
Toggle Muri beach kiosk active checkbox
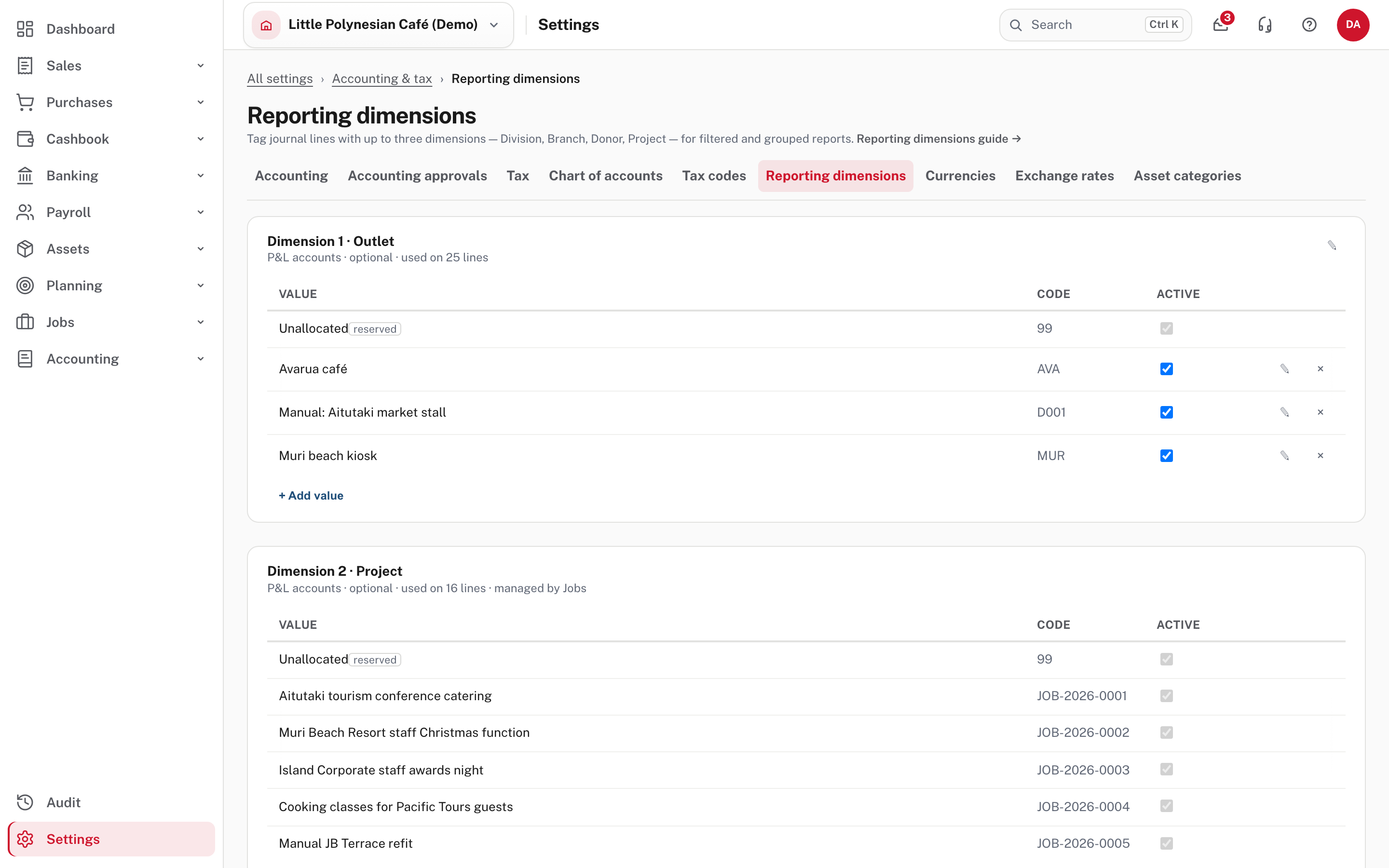click(1166, 456)
